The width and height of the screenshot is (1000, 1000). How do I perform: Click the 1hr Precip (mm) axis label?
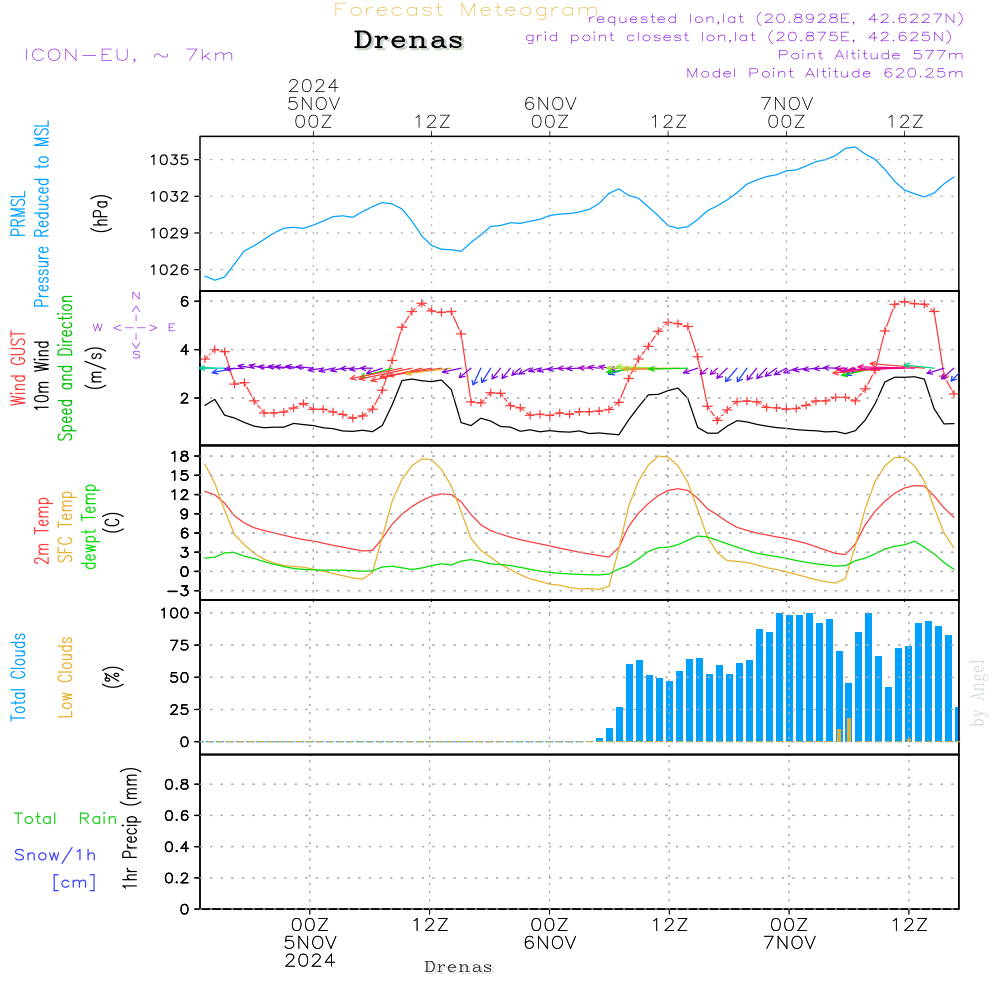tap(129, 828)
